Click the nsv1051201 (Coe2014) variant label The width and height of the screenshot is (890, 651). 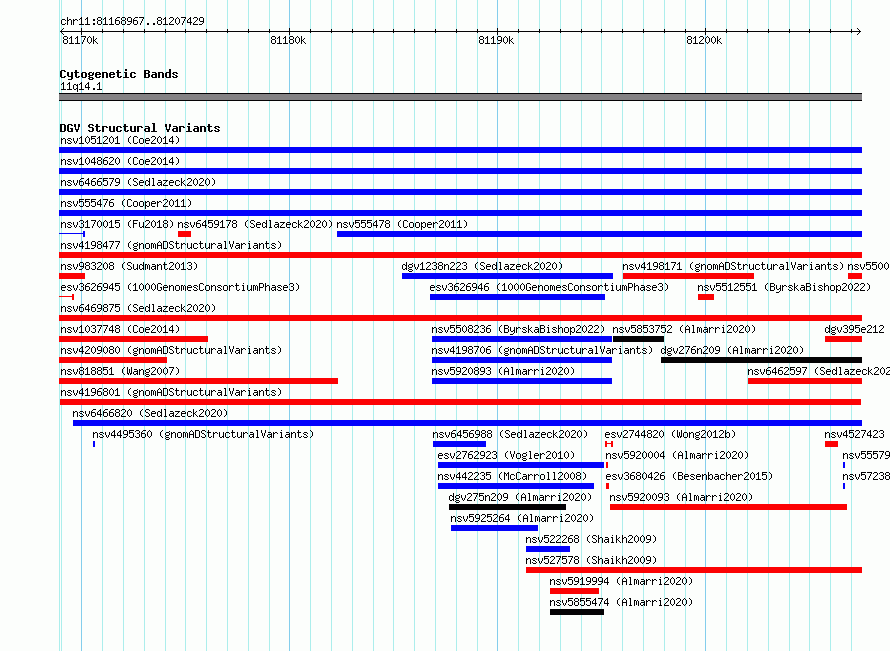pos(120,140)
